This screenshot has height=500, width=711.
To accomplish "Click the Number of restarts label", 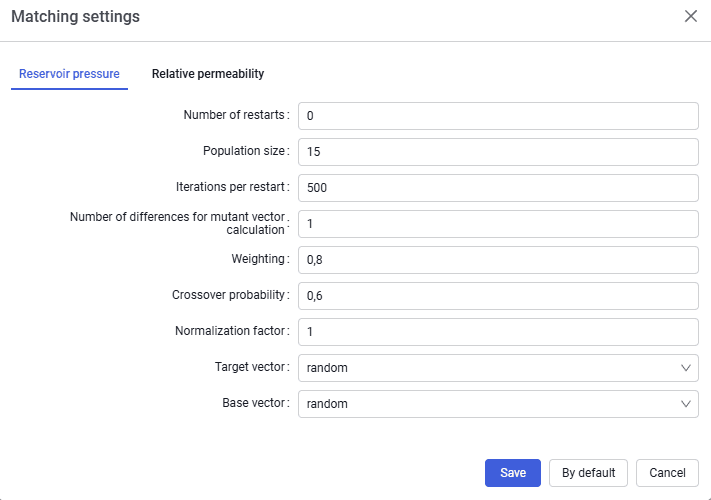I will [234, 115].
